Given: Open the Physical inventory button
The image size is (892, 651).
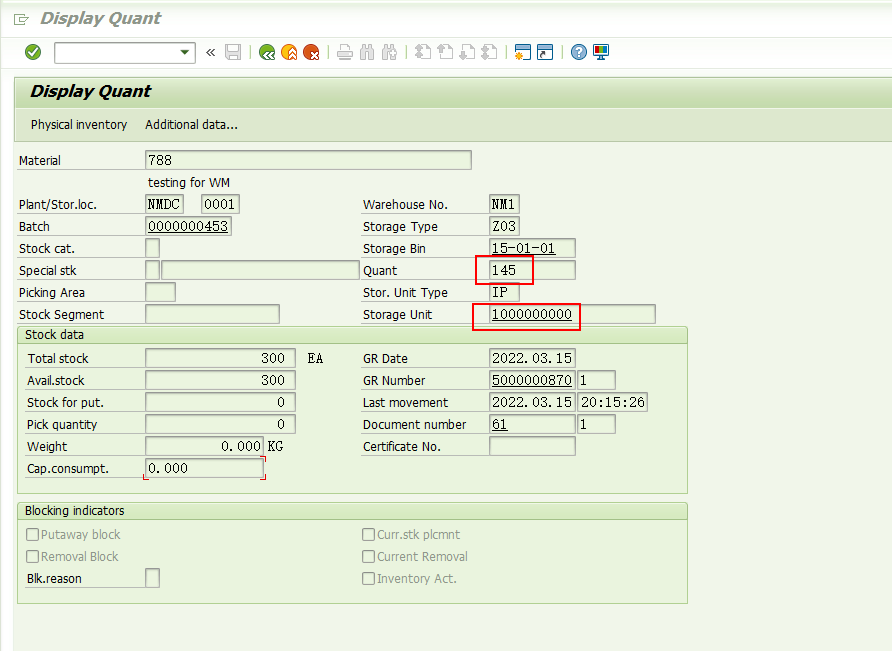Looking at the screenshot, I should tap(79, 125).
